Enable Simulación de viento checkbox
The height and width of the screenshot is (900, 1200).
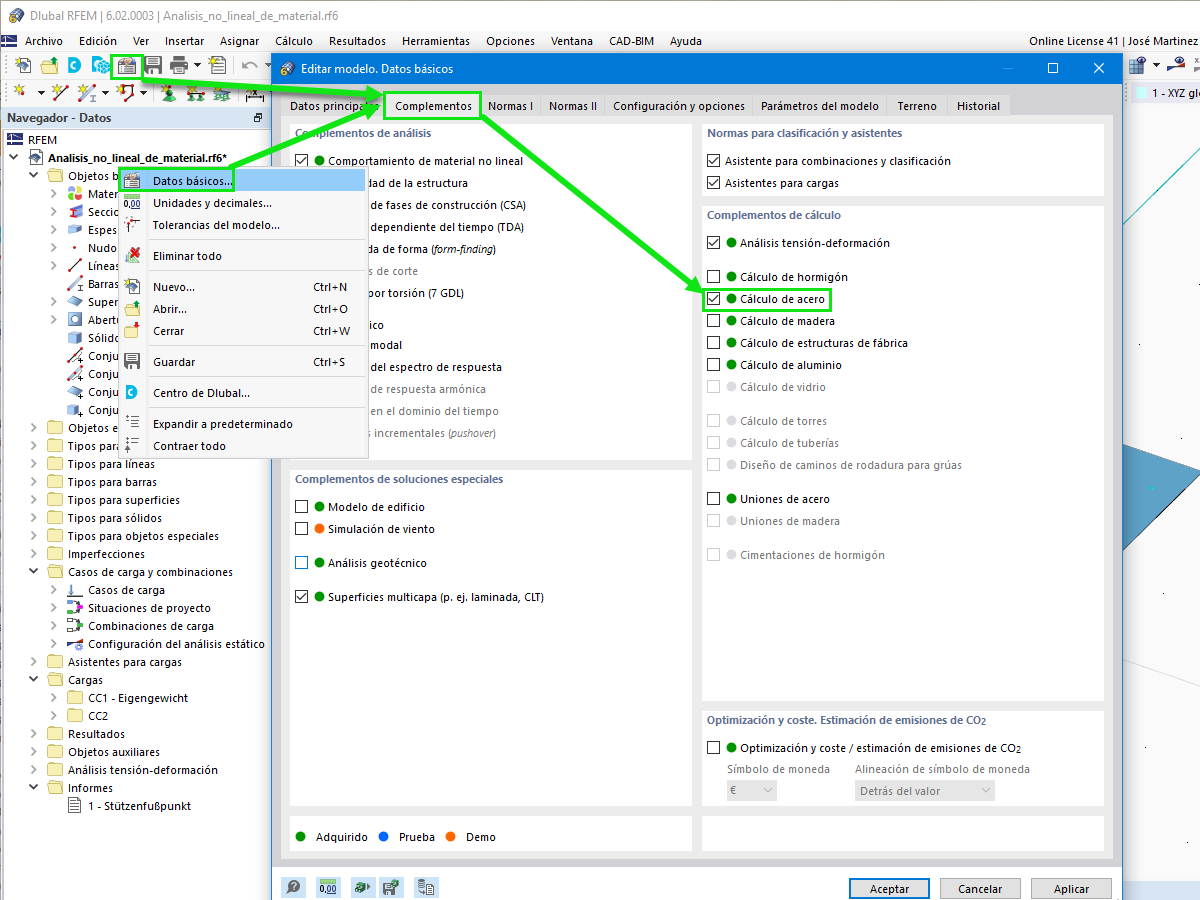click(302, 529)
